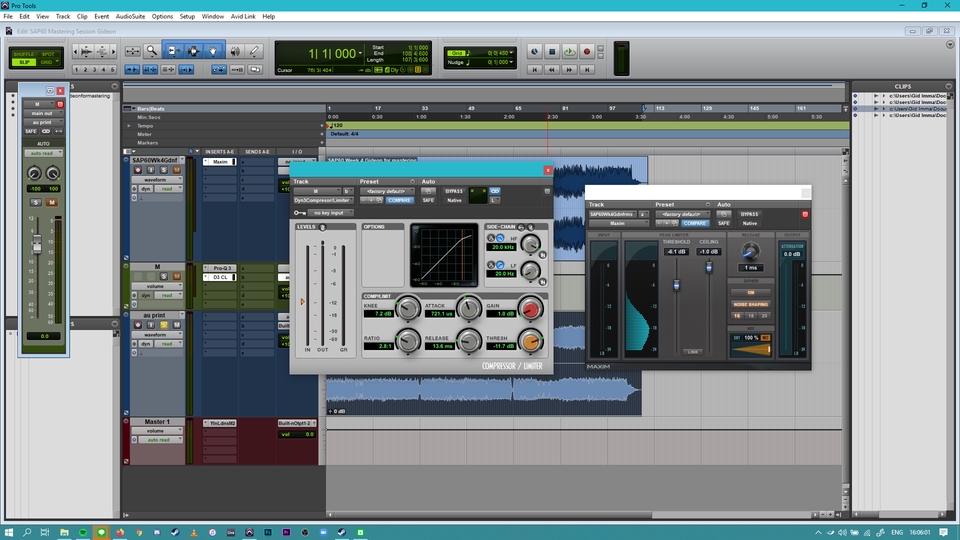960x540 pixels.
Task: Toggle Dither ON in Maxim plugin
Action: pyautogui.click(x=751, y=293)
